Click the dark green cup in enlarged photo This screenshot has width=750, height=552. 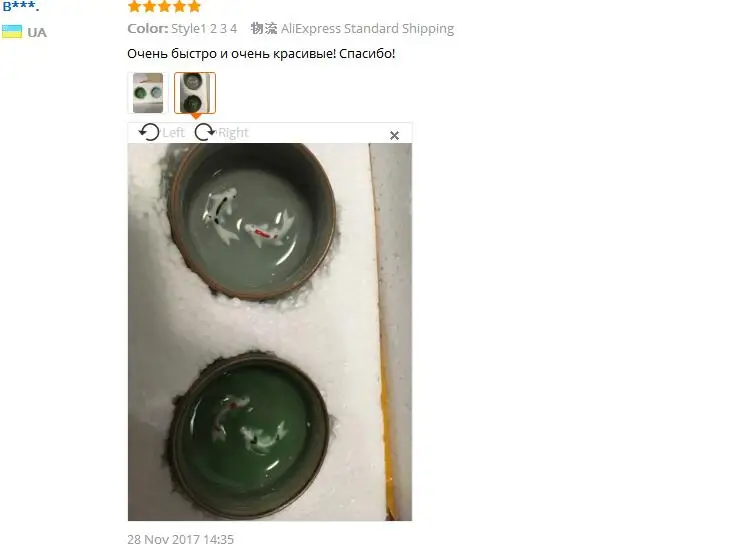(251, 436)
